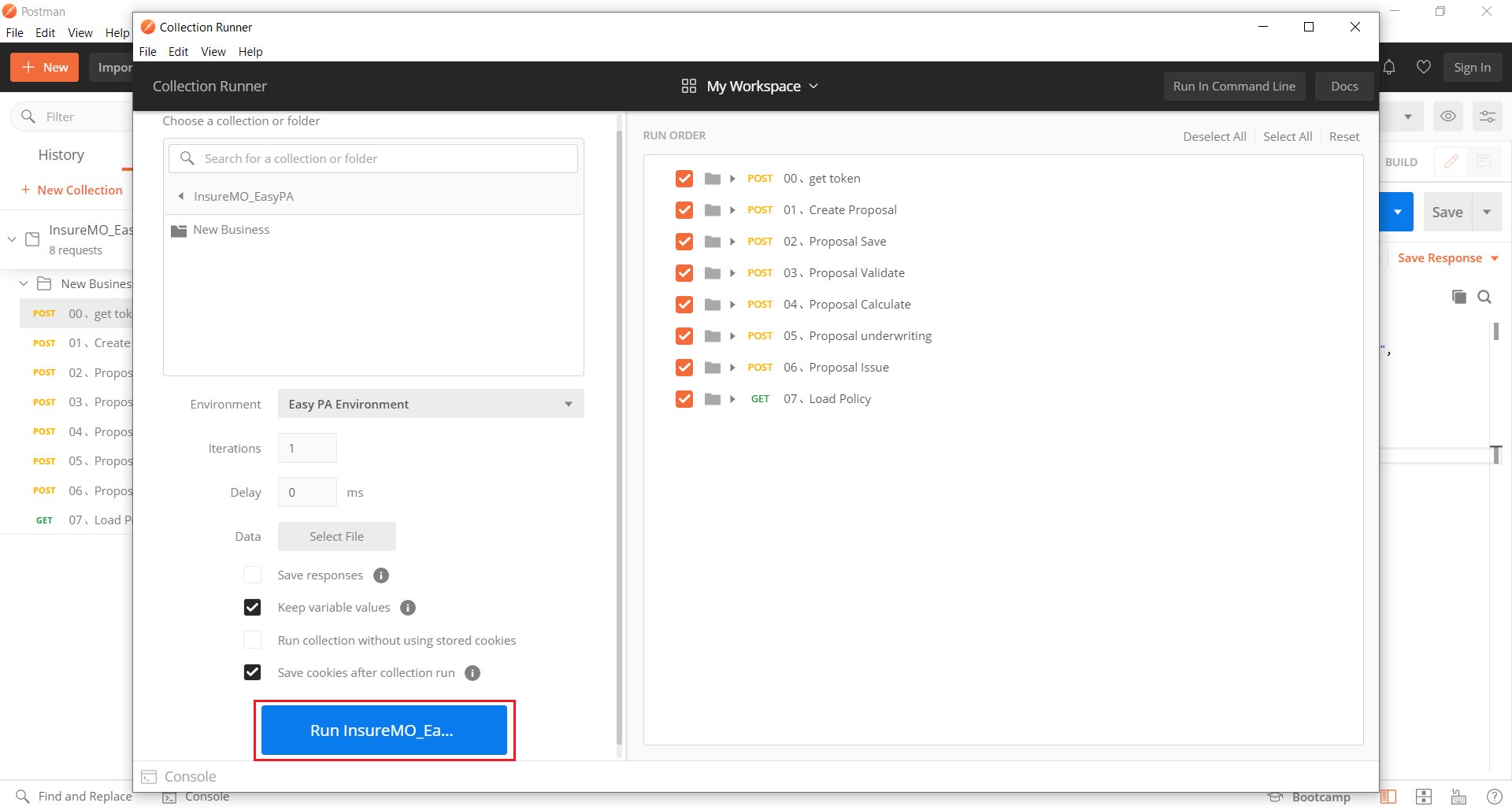Click the New button in Postman
The height and width of the screenshot is (810, 1512).
[x=45, y=68]
